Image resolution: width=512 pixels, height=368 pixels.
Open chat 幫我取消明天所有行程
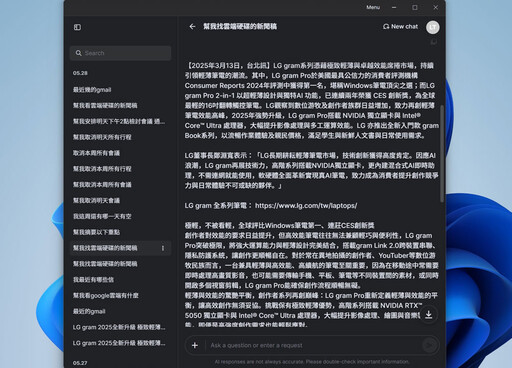click(x=102, y=137)
